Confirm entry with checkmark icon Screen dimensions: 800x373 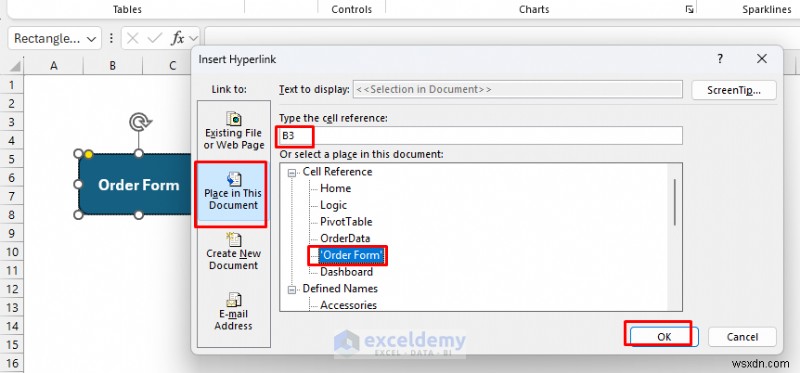coord(154,38)
